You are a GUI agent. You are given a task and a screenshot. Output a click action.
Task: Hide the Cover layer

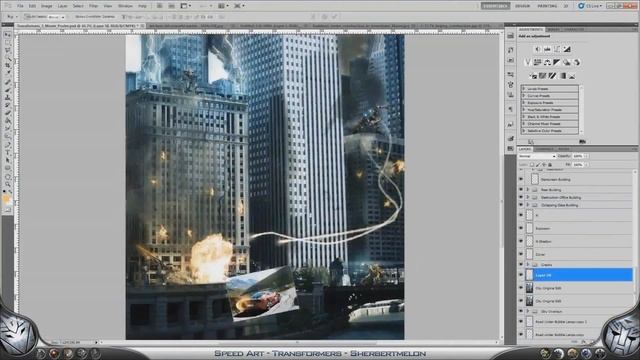point(521,254)
